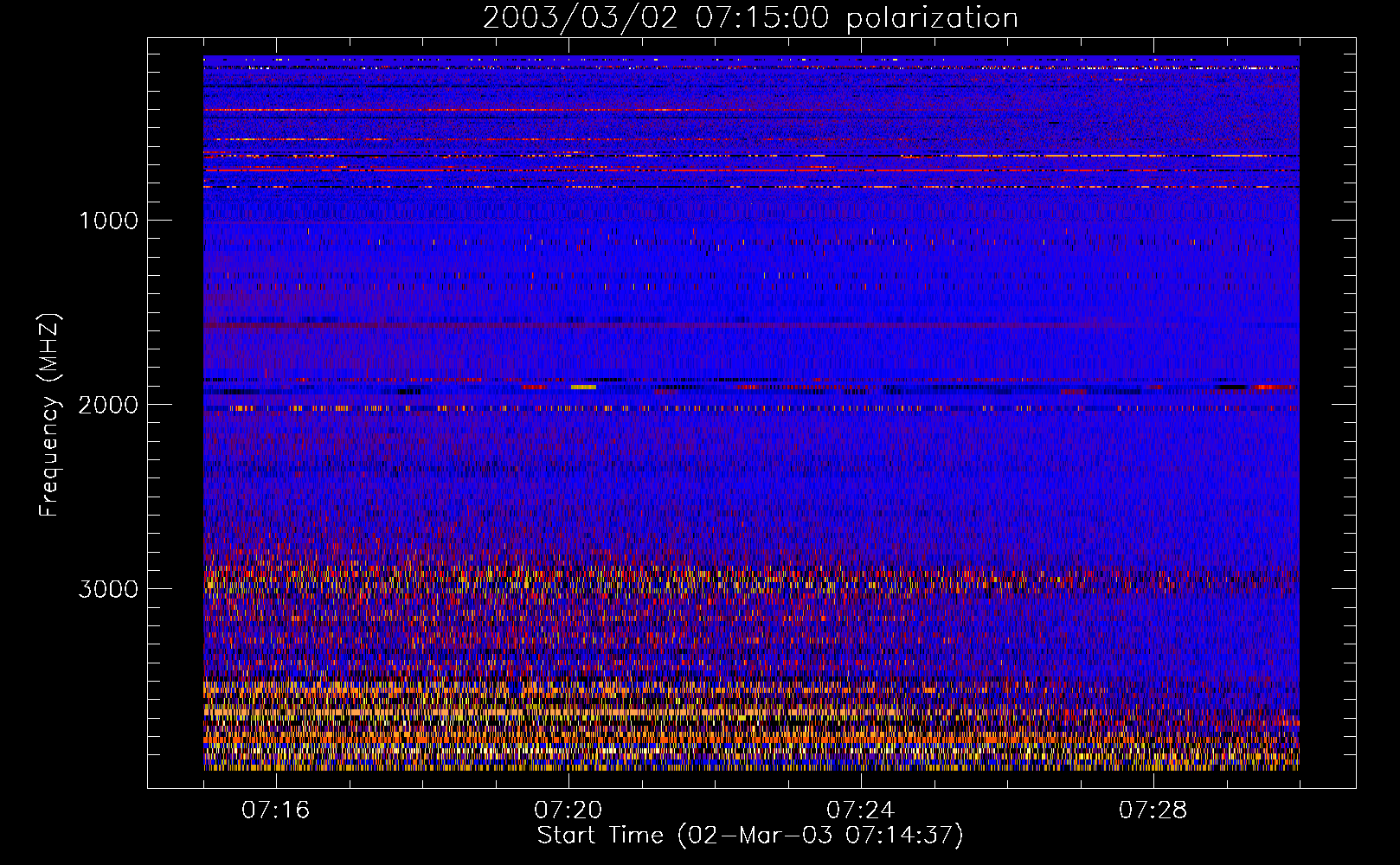Click the "07:20" time tick label
The width and height of the screenshot is (1400, 865).
click(x=568, y=810)
